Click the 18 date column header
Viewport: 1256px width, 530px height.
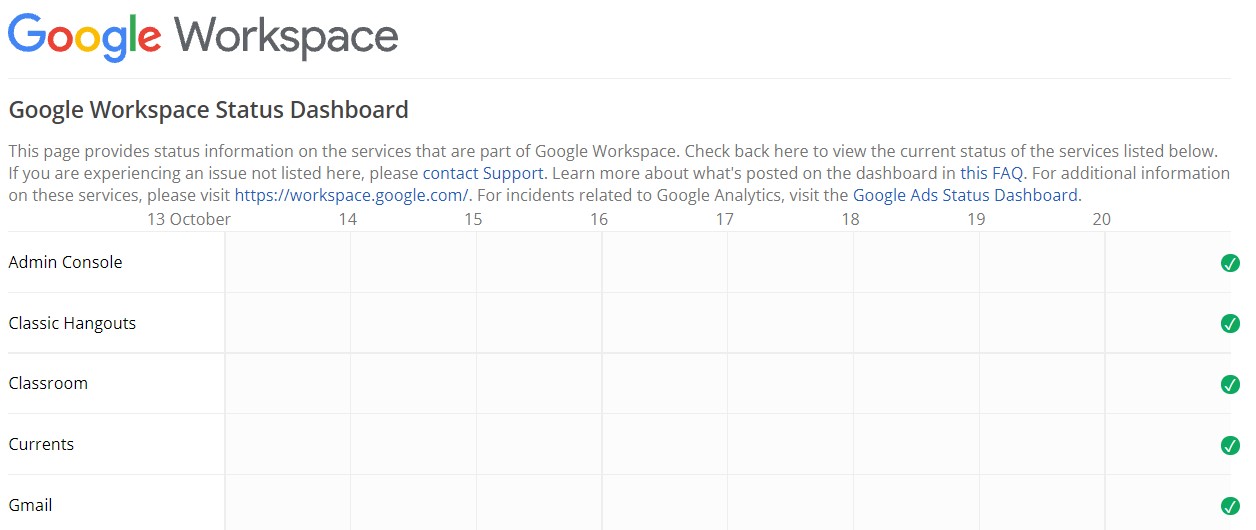(x=850, y=219)
